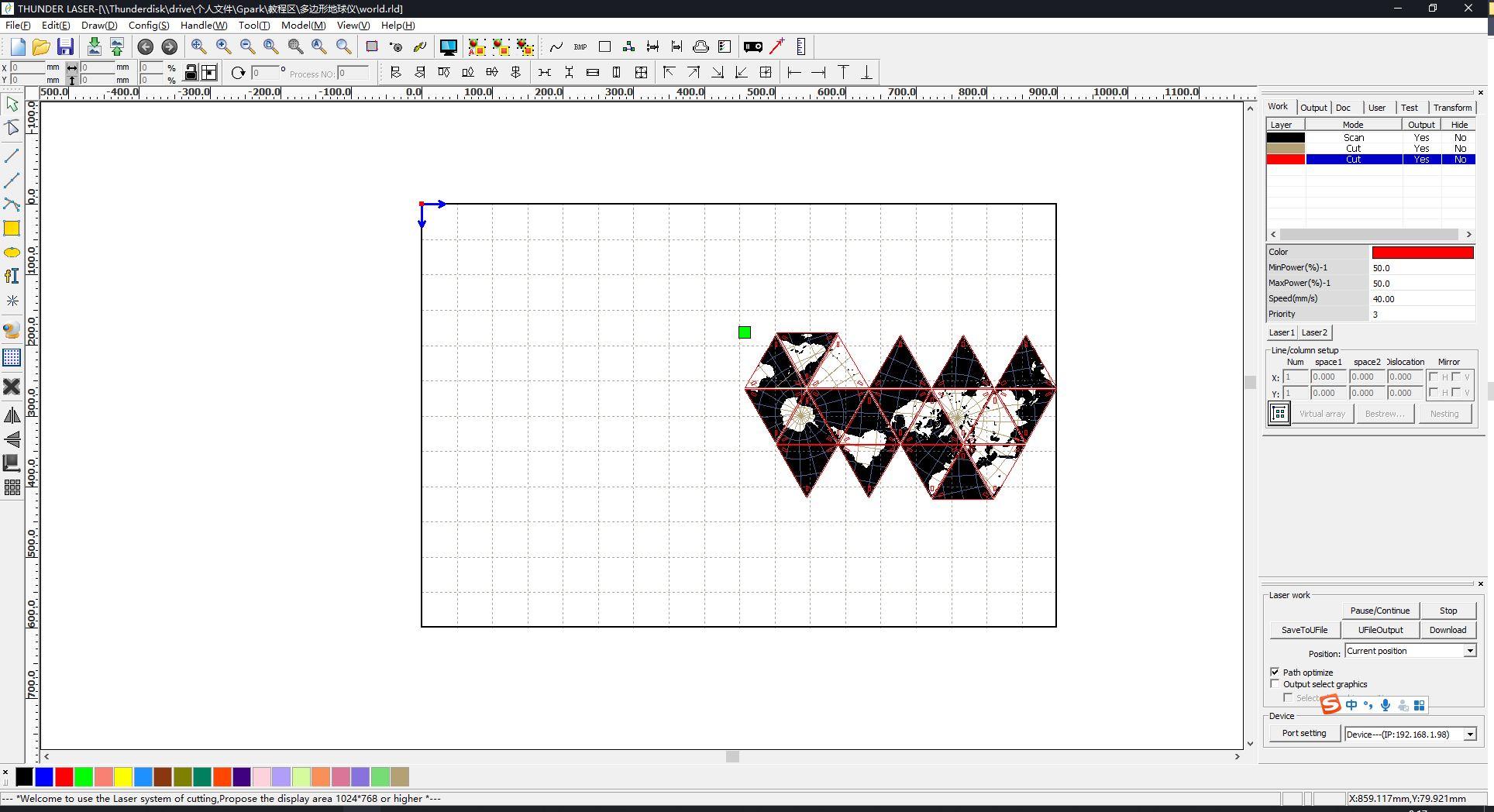The image size is (1494, 812).
Task: Toggle Hide No on the tan Cut layer
Action: click(x=1460, y=148)
